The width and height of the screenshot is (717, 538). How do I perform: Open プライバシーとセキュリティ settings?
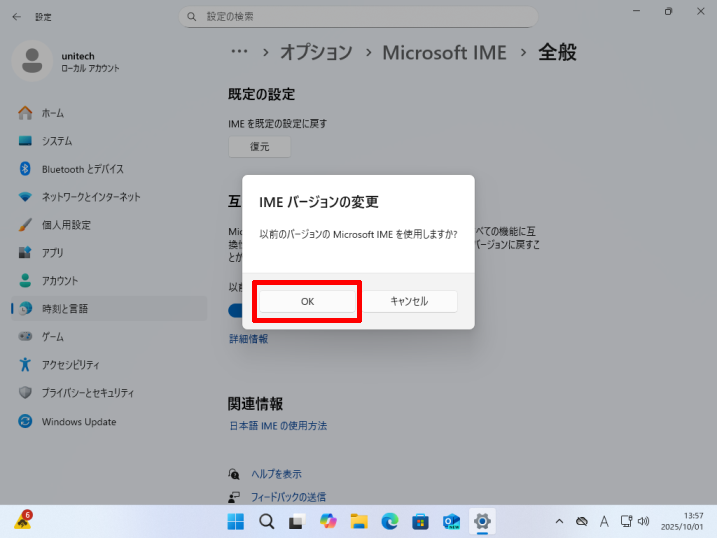87,393
